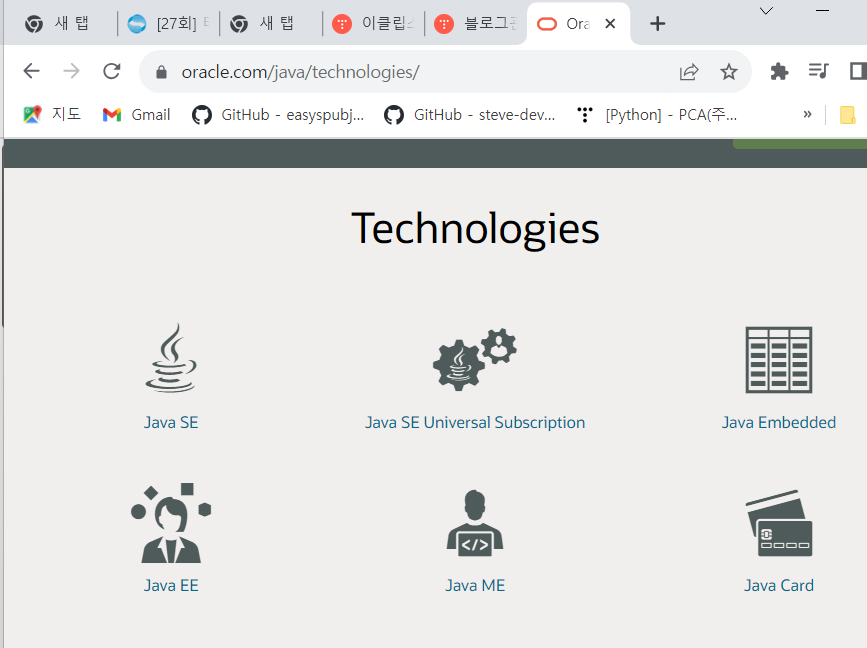Image resolution: width=867 pixels, height=648 pixels.
Task: Click the Technologies heading
Action: pos(475,229)
